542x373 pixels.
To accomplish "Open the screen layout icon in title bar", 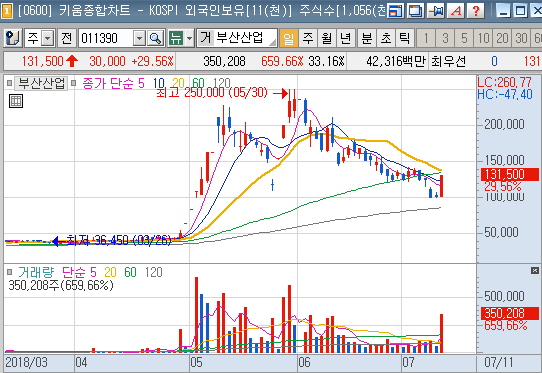I will [x=395, y=11].
